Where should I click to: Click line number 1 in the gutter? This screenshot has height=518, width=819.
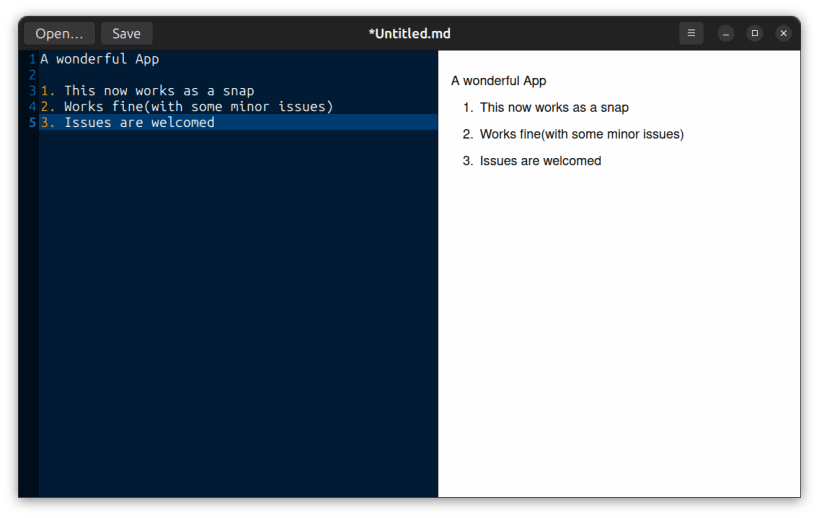(x=32, y=59)
